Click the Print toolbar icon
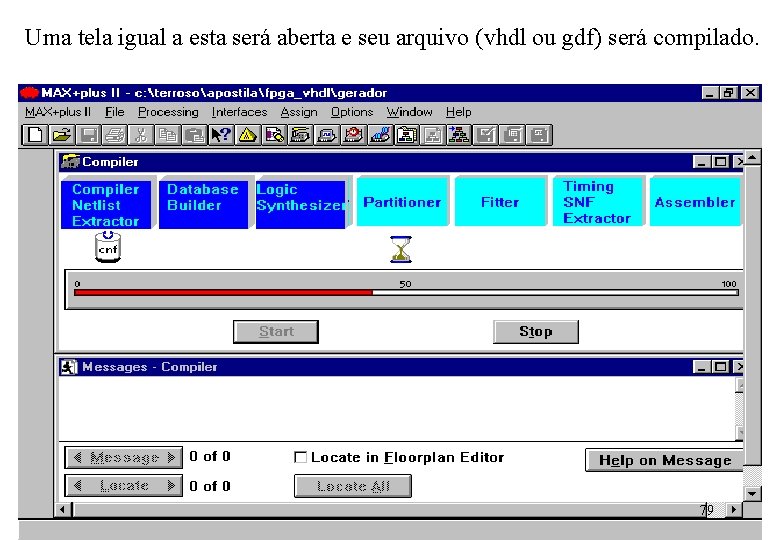Image resolution: width=780 pixels, height=540 pixels. click(x=115, y=135)
